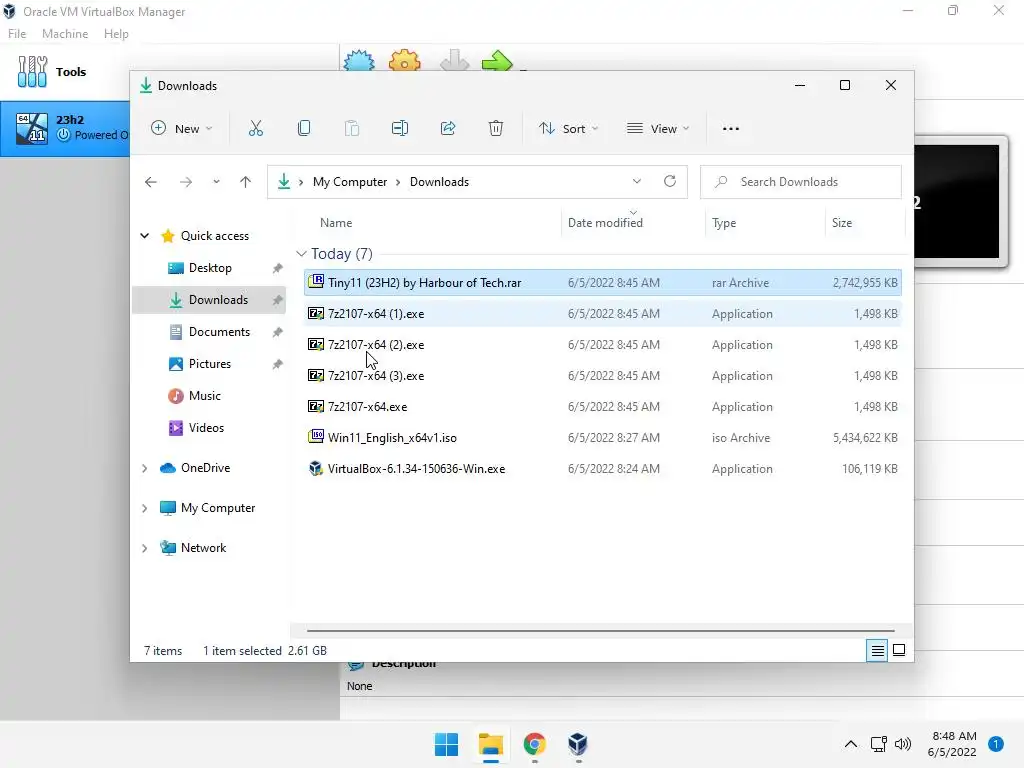Click VirtualBox Start green arrow icon
Screen dimensions: 1024x768
pyautogui.click(x=498, y=61)
